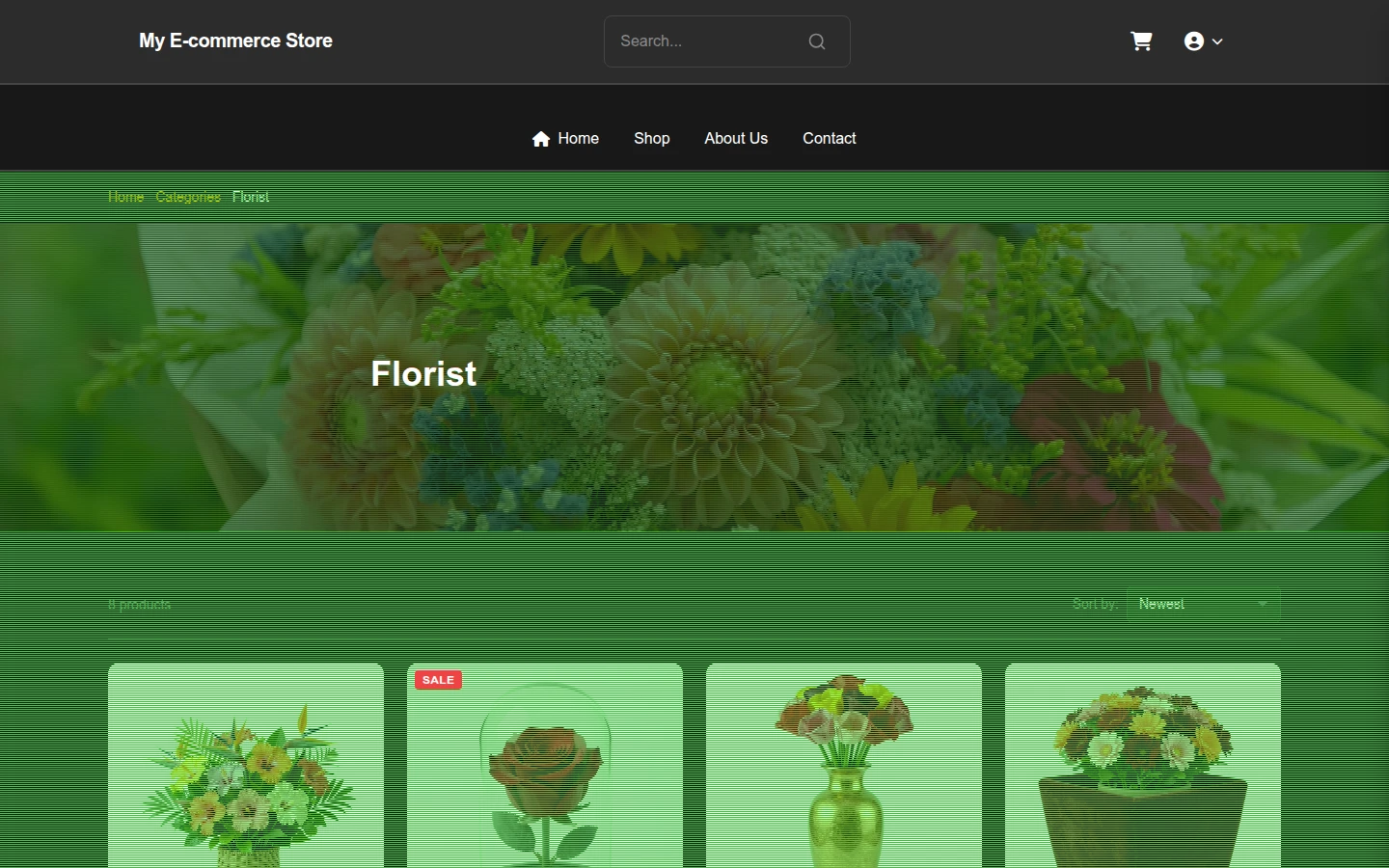Click the My E-commerce Store logo text

[x=235, y=41]
